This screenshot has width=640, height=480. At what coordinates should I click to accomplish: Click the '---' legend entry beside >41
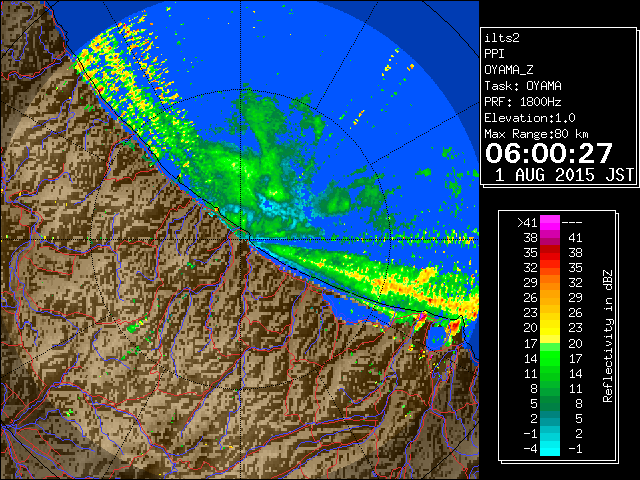click(x=572, y=222)
